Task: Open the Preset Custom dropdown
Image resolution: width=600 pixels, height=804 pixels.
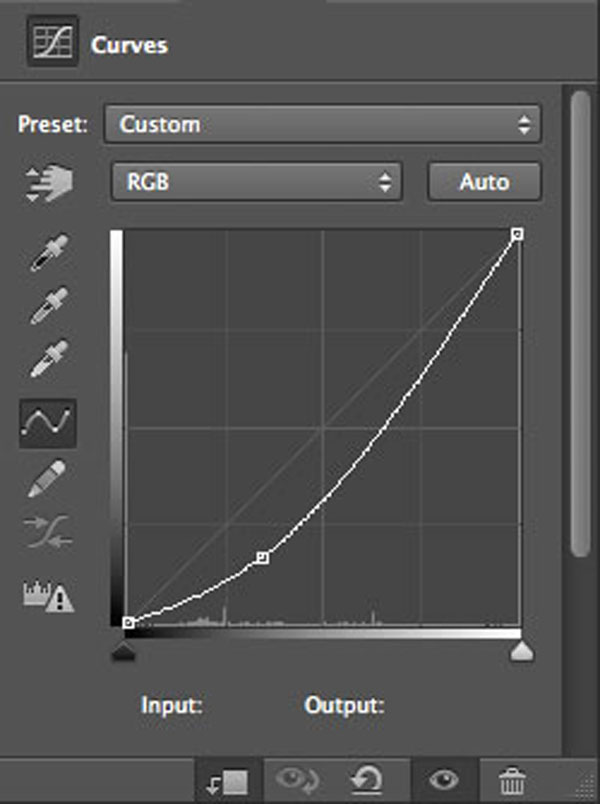Action: [x=323, y=124]
